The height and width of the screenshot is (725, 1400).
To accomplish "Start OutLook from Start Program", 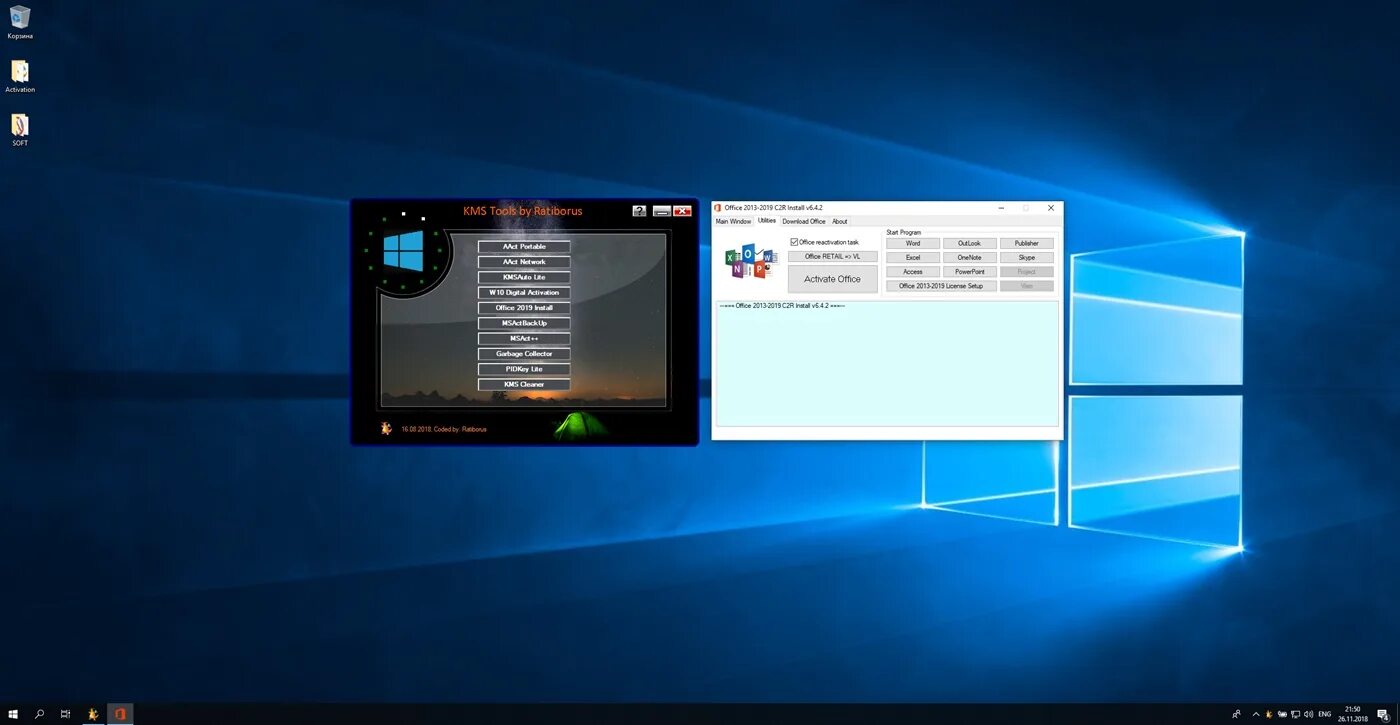I will pos(970,243).
